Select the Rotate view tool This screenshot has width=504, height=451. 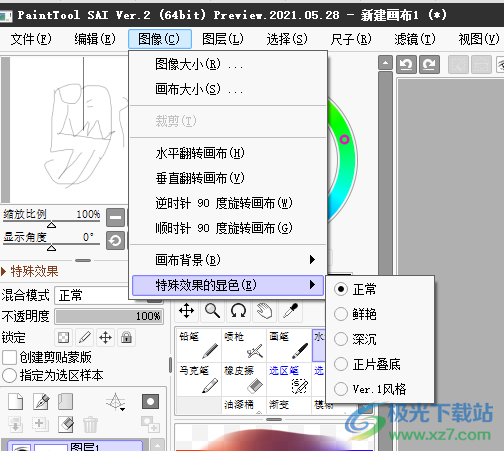point(238,311)
